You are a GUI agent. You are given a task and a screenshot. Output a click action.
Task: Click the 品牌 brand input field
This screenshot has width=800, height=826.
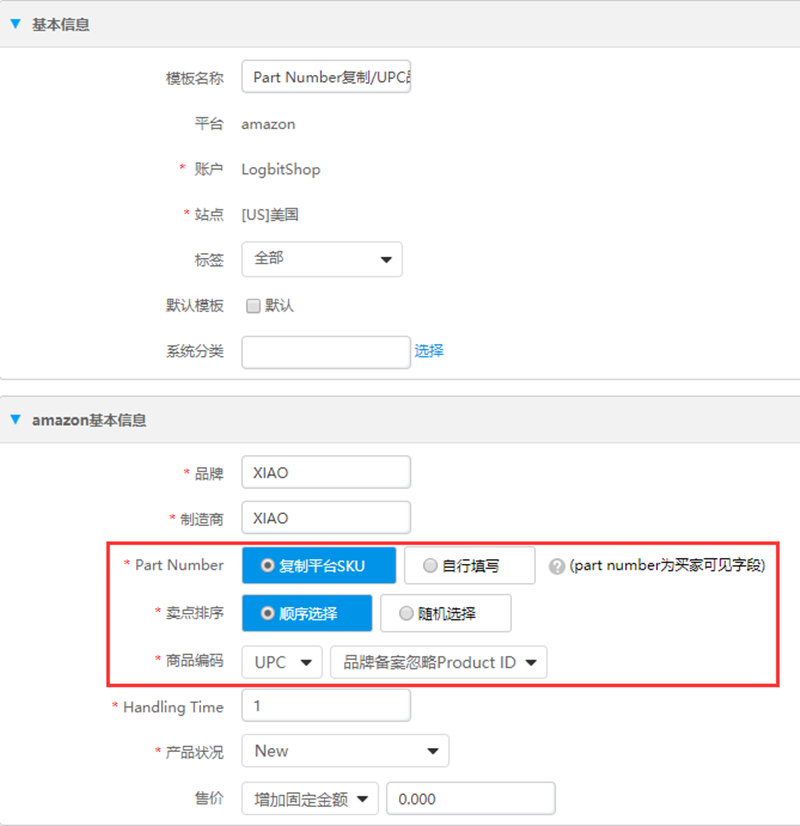coord(326,473)
